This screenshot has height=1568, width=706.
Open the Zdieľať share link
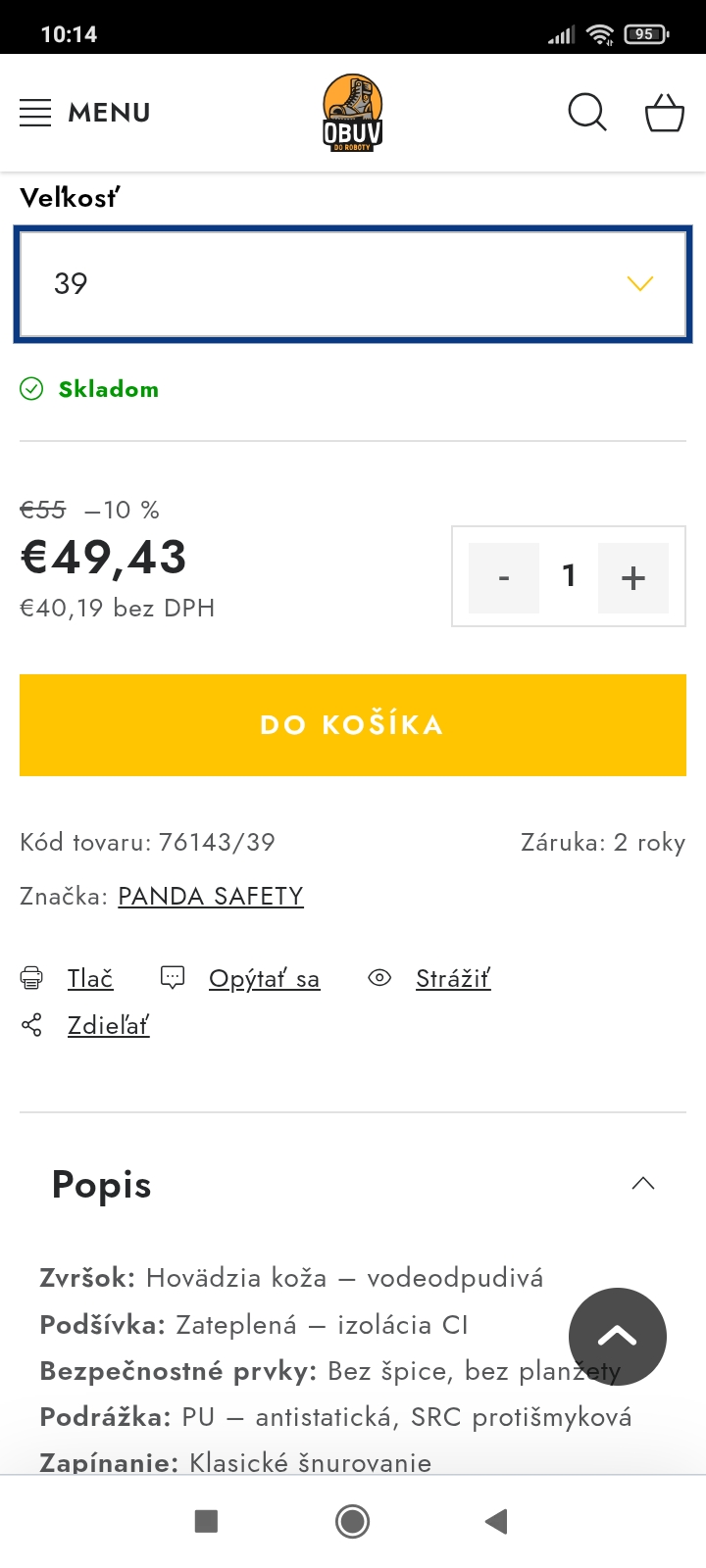108,1026
